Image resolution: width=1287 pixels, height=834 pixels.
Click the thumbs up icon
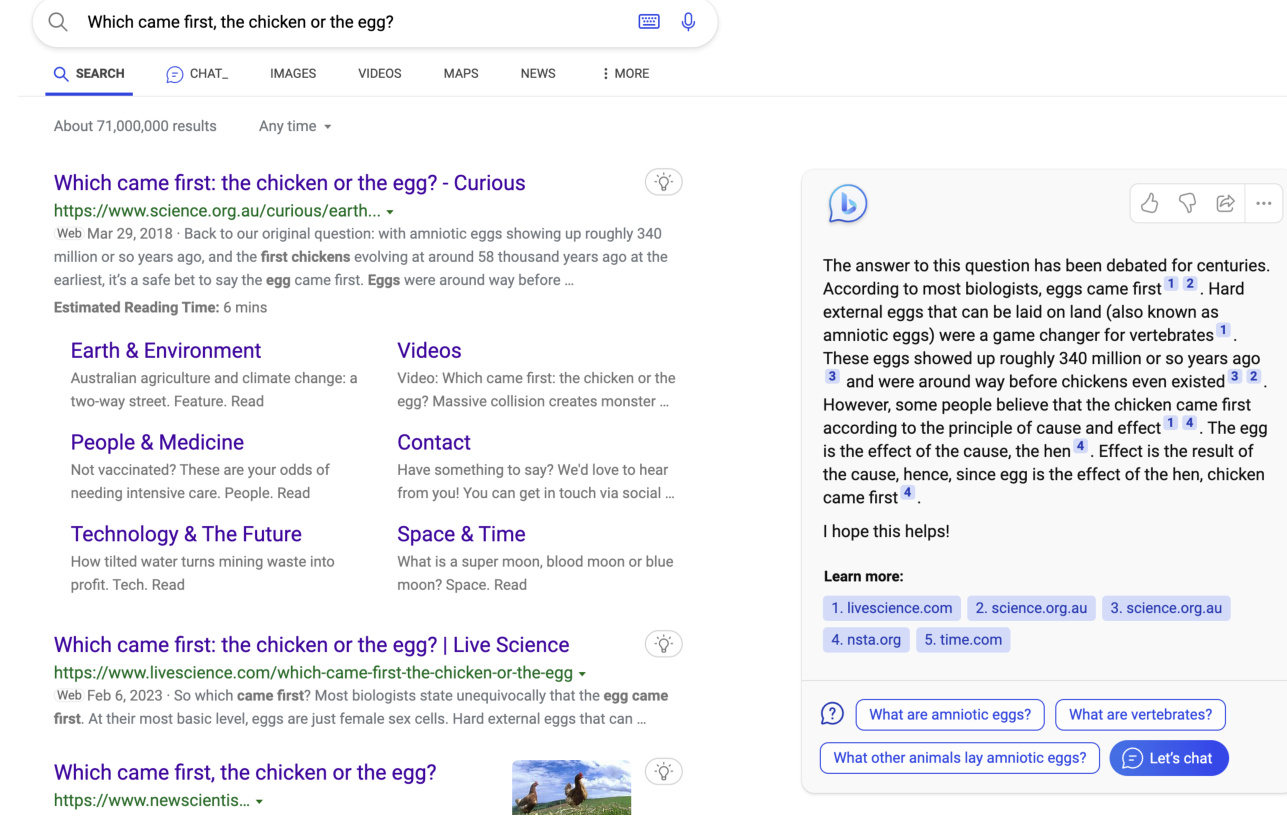point(1149,203)
